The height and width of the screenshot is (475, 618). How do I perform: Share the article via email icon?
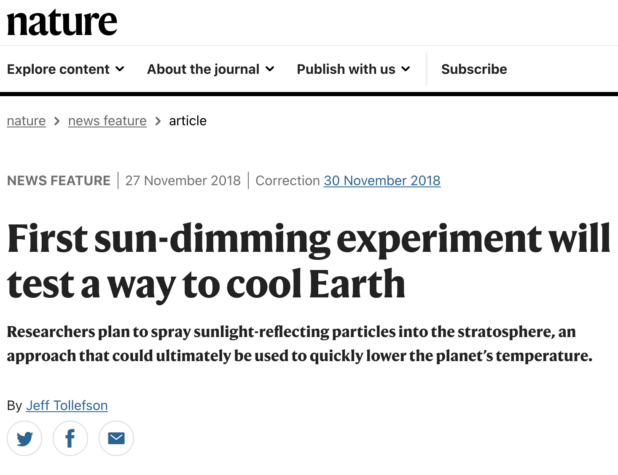(116, 439)
